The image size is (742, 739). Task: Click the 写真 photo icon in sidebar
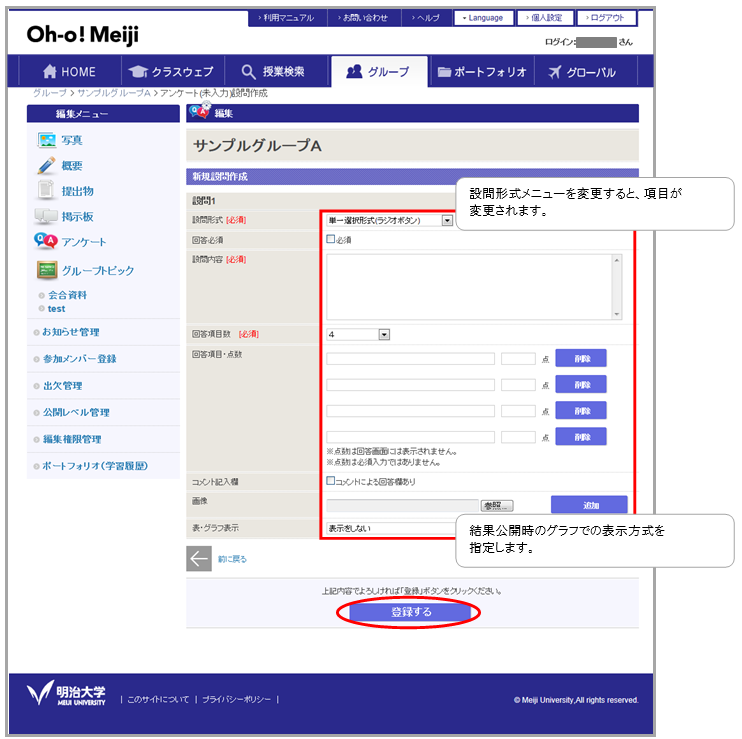[x=46, y=140]
